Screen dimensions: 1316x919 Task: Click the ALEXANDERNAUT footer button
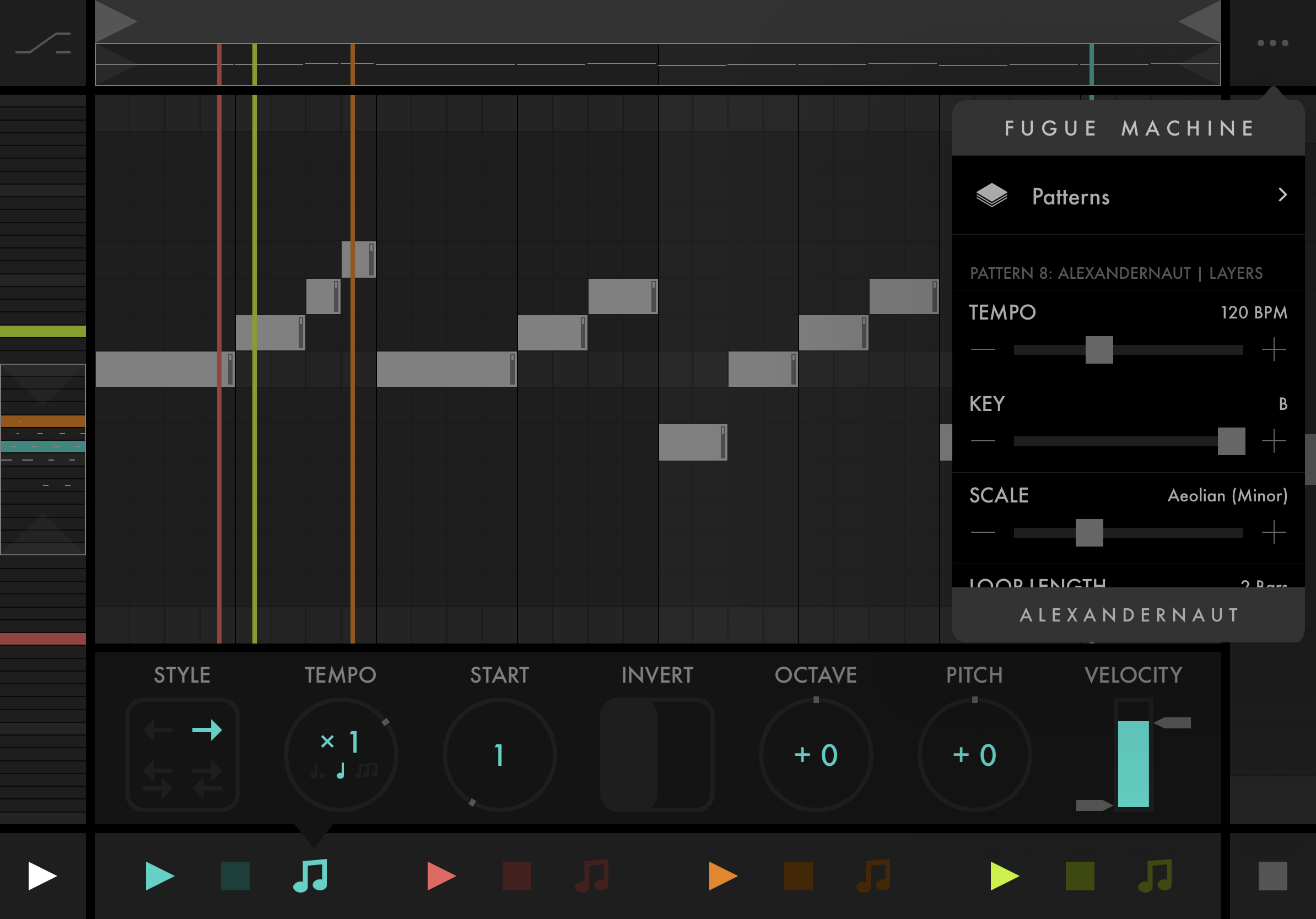tap(1128, 615)
